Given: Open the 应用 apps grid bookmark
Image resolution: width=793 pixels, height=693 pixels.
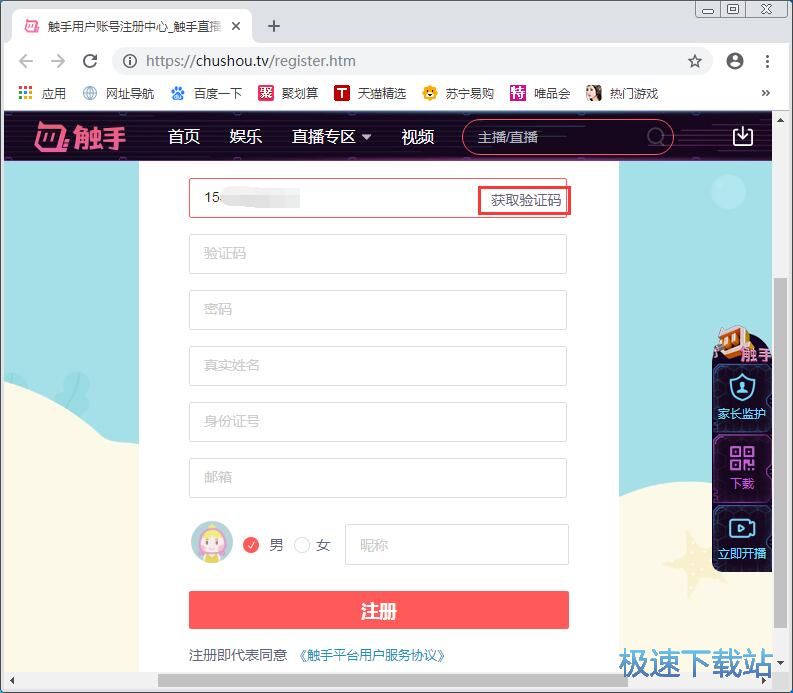Looking at the screenshot, I should 42,94.
